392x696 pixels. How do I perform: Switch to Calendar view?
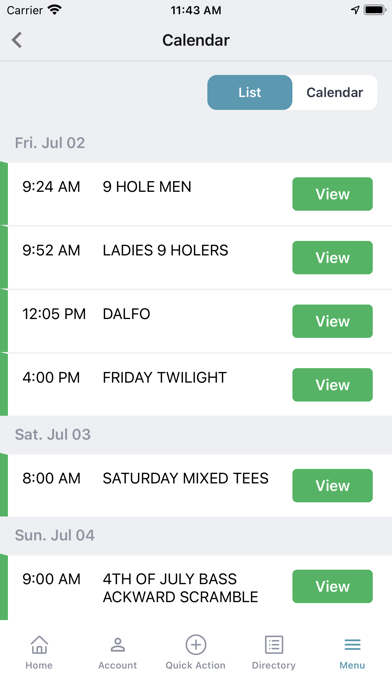[335, 92]
